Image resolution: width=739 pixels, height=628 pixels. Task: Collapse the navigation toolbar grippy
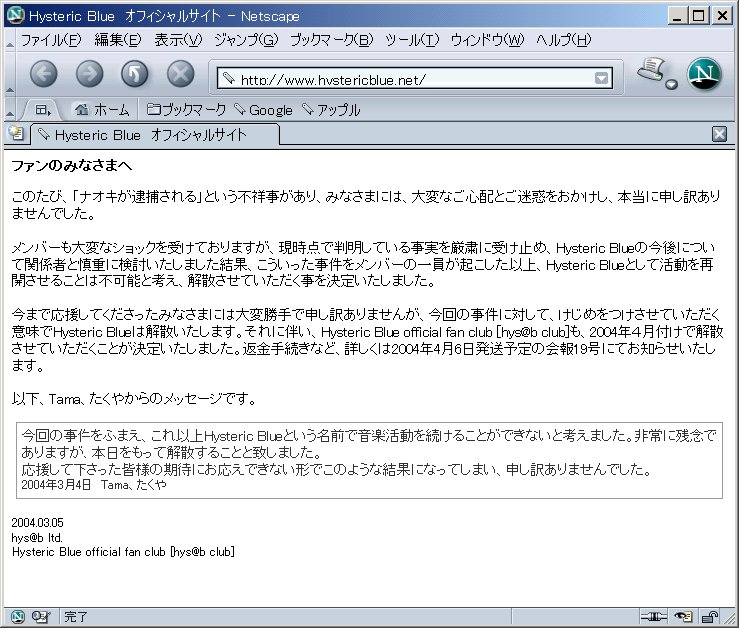[9, 74]
